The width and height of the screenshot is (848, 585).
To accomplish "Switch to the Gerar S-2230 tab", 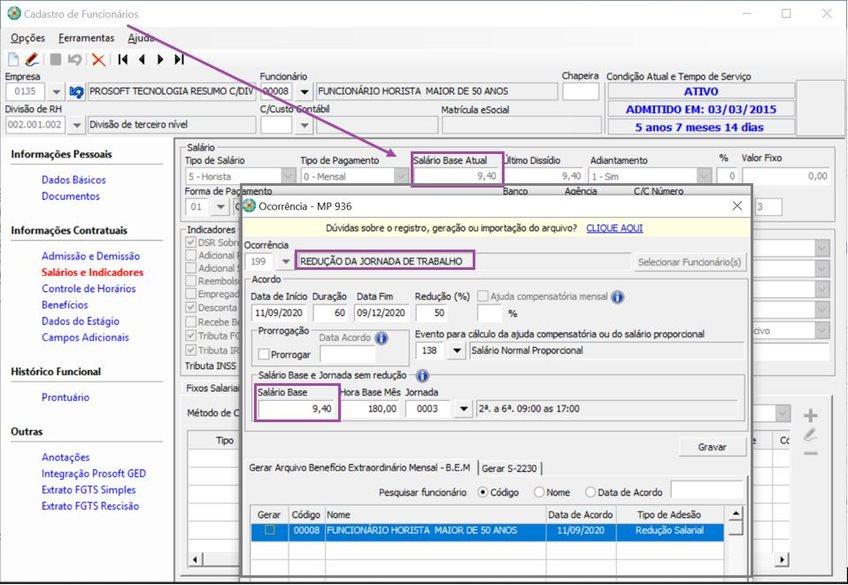I will (x=511, y=467).
